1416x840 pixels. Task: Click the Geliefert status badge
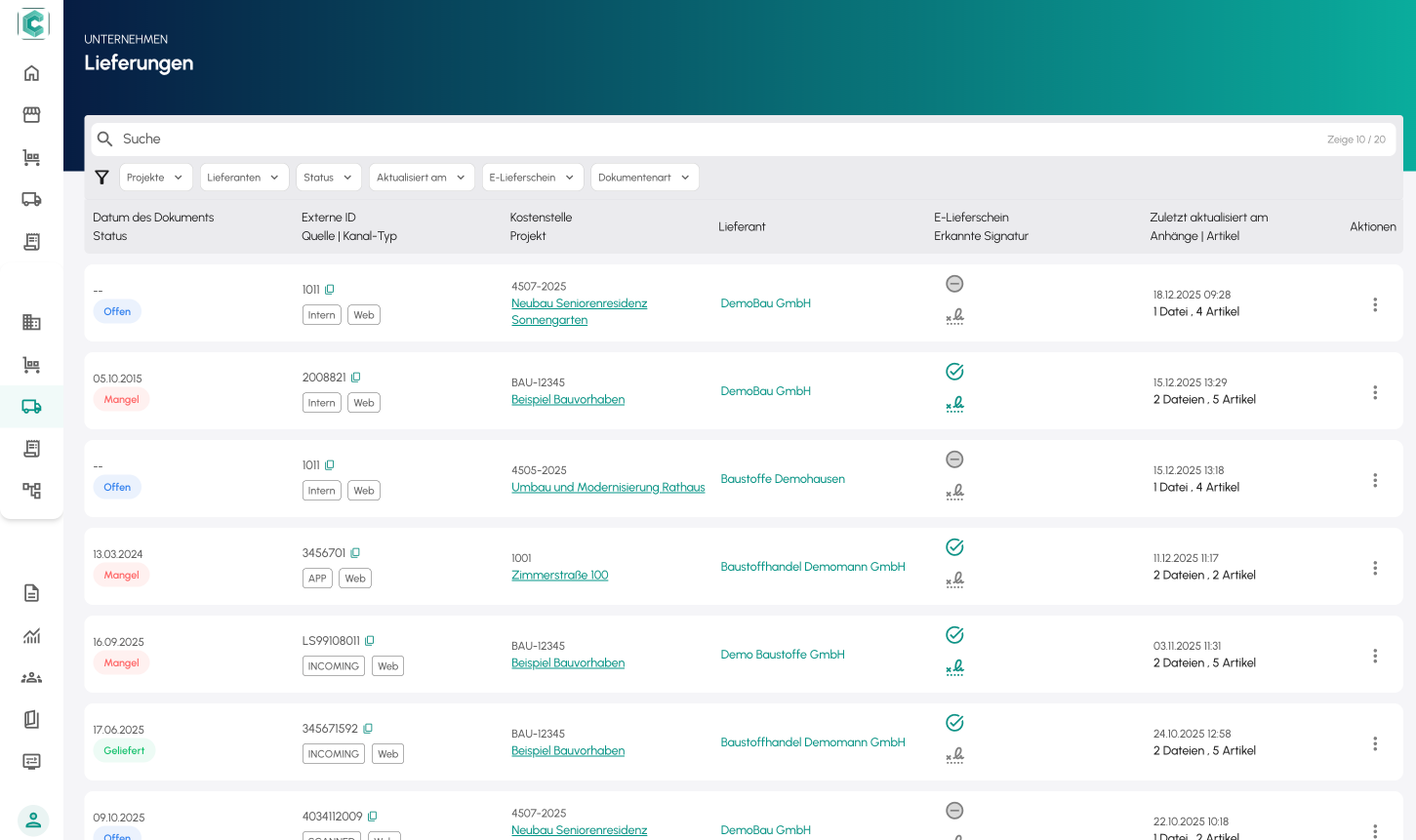tap(124, 751)
